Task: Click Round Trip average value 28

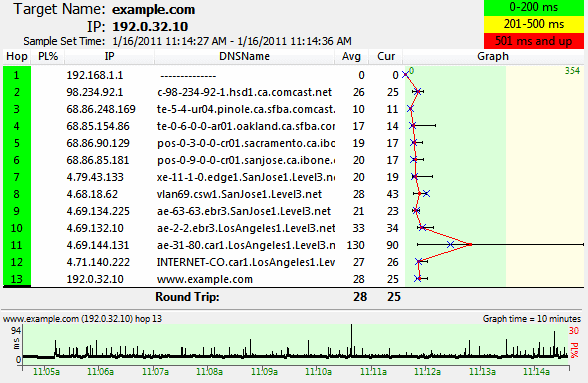Action: [x=360, y=297]
